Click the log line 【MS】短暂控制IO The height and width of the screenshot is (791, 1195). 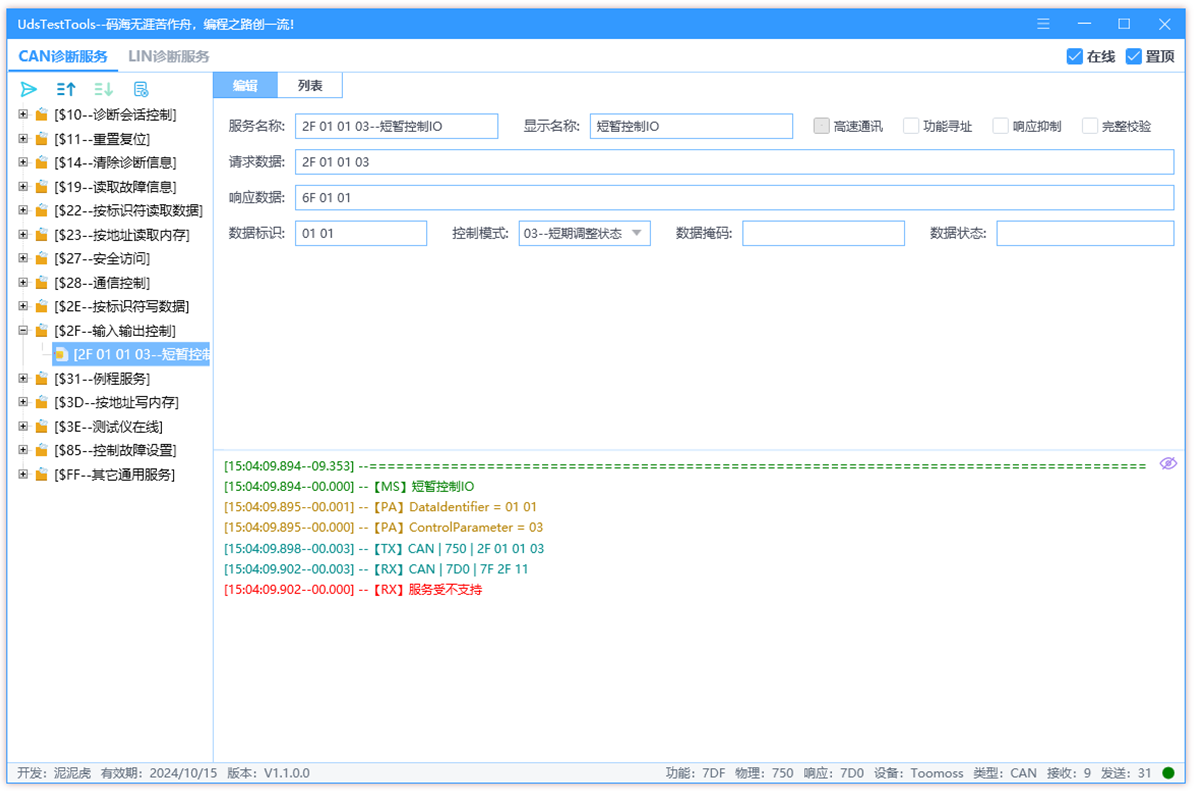click(x=349, y=486)
